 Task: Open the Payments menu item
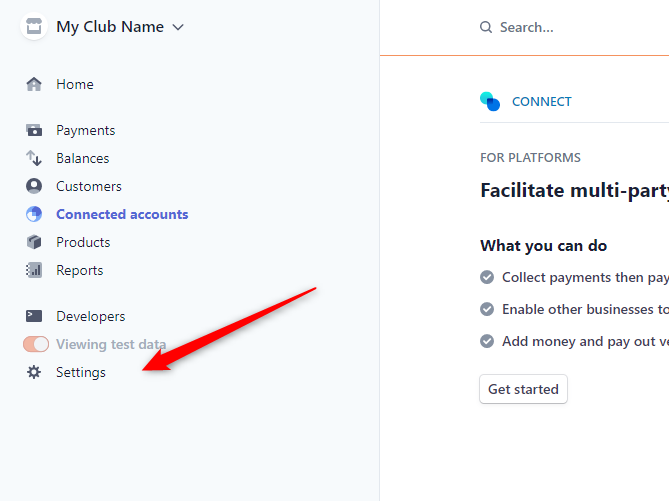[85, 130]
